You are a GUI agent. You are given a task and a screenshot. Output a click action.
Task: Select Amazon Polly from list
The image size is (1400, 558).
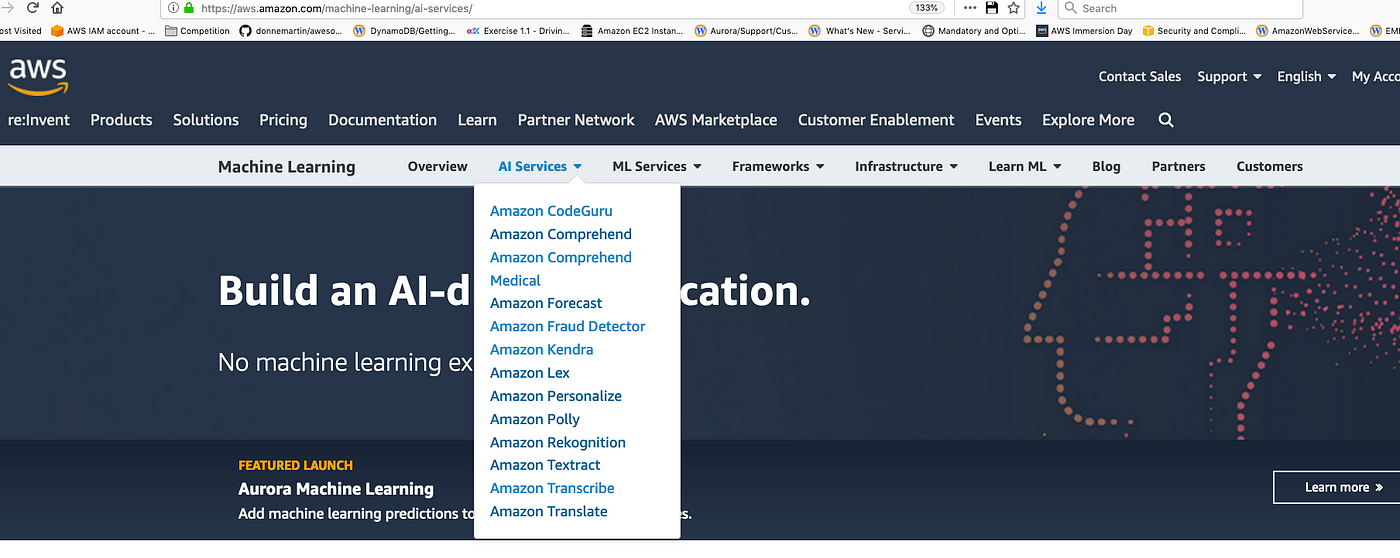(x=535, y=419)
